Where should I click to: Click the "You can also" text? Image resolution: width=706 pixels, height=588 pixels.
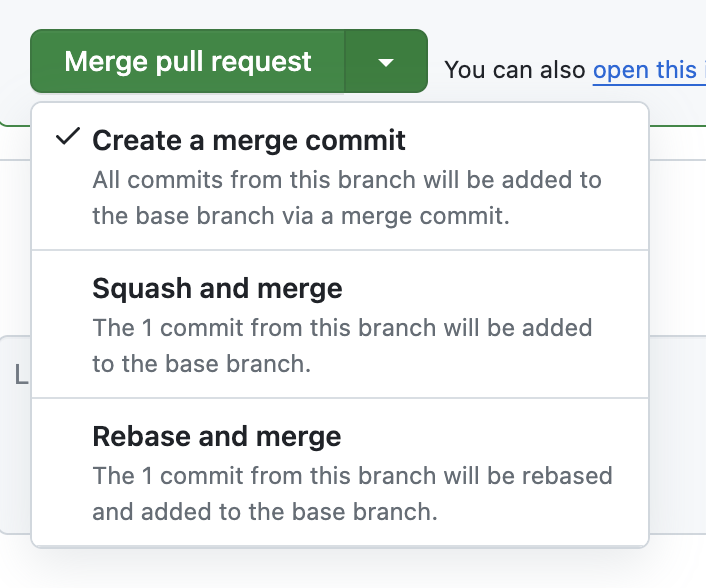(515, 69)
